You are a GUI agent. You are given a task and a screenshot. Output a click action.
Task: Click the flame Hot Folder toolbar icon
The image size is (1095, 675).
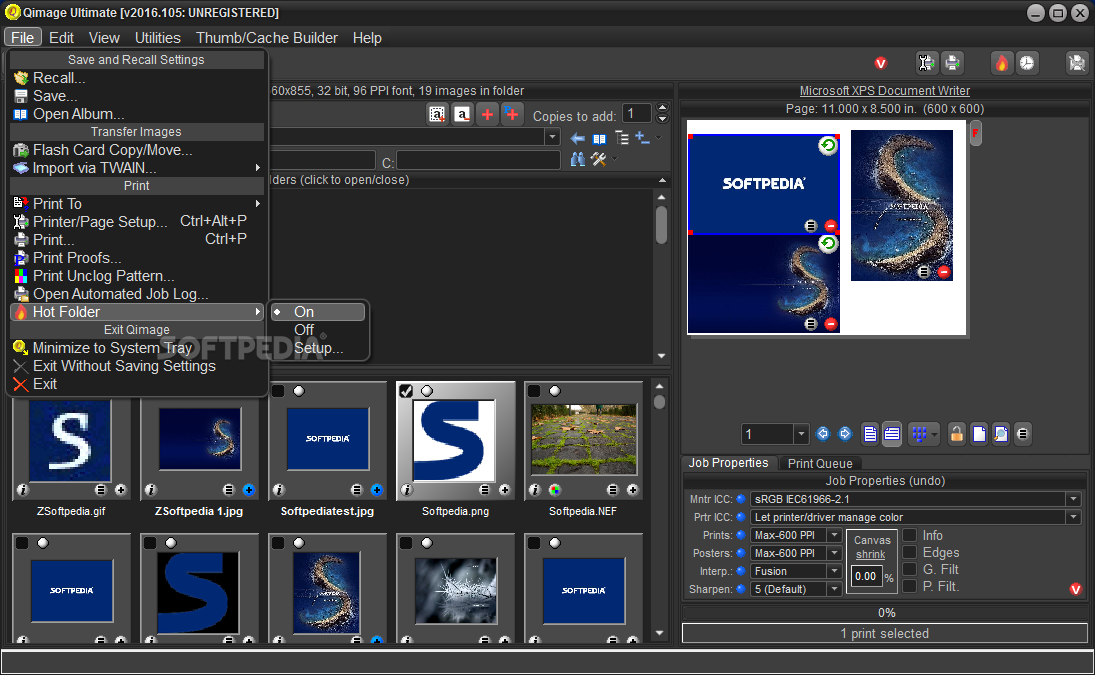pyautogui.click(x=1001, y=63)
